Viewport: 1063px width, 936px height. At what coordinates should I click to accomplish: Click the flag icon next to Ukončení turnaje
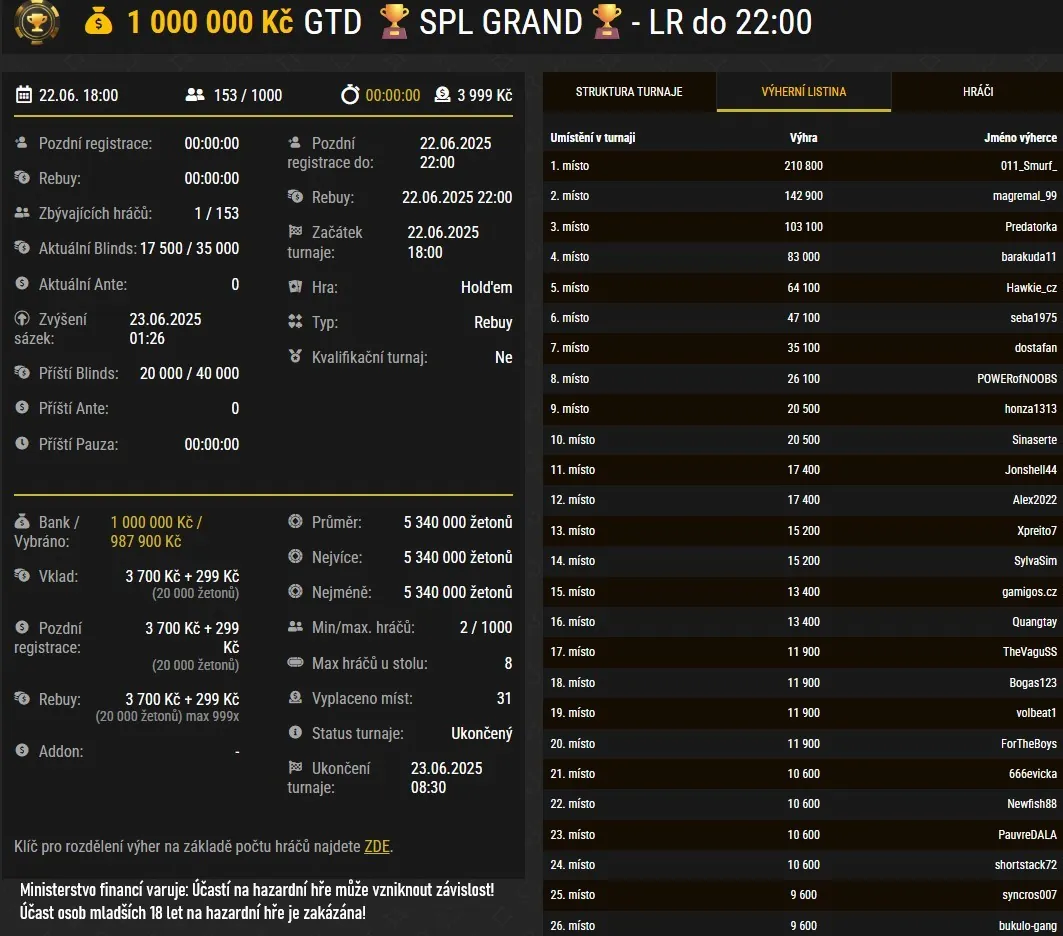point(295,768)
